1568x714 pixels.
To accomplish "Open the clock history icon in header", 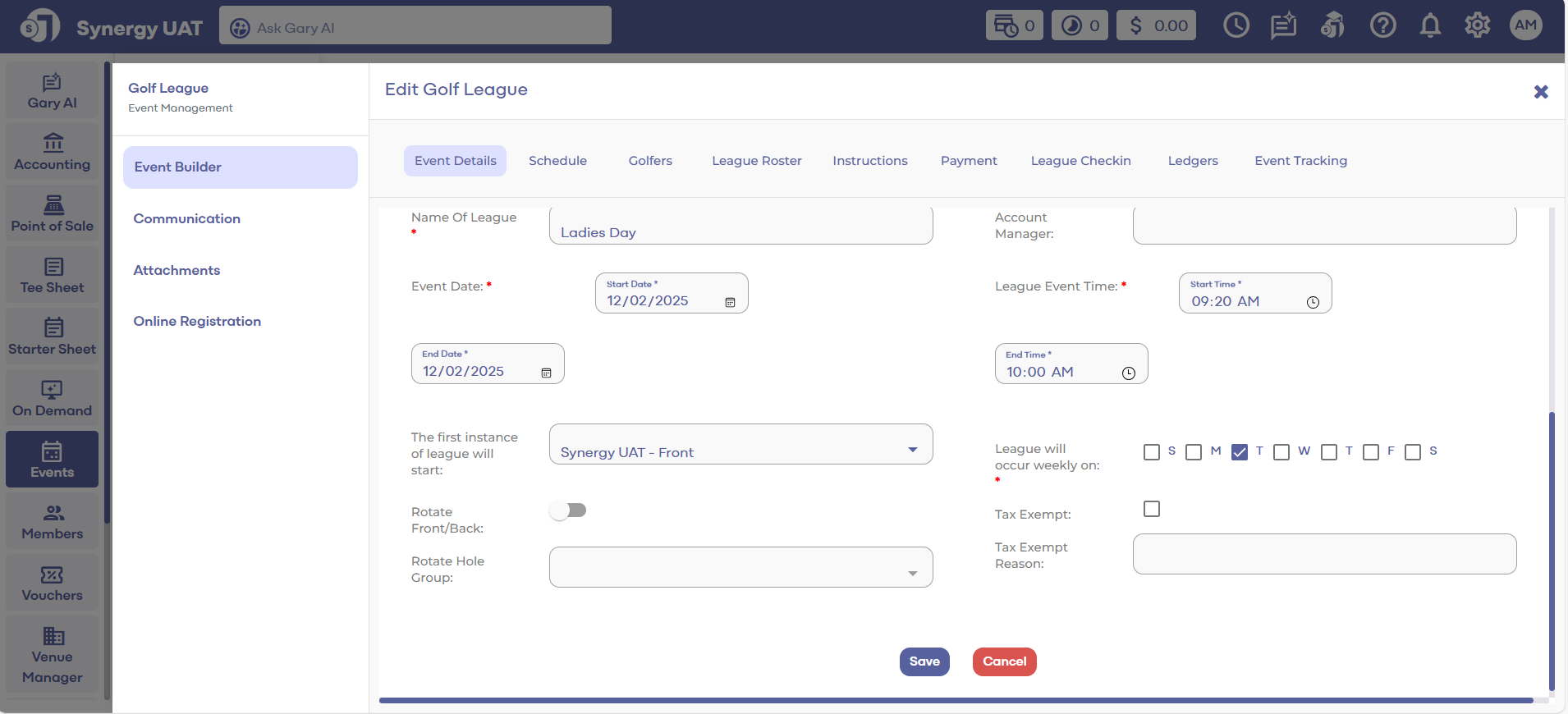I will tap(1236, 26).
